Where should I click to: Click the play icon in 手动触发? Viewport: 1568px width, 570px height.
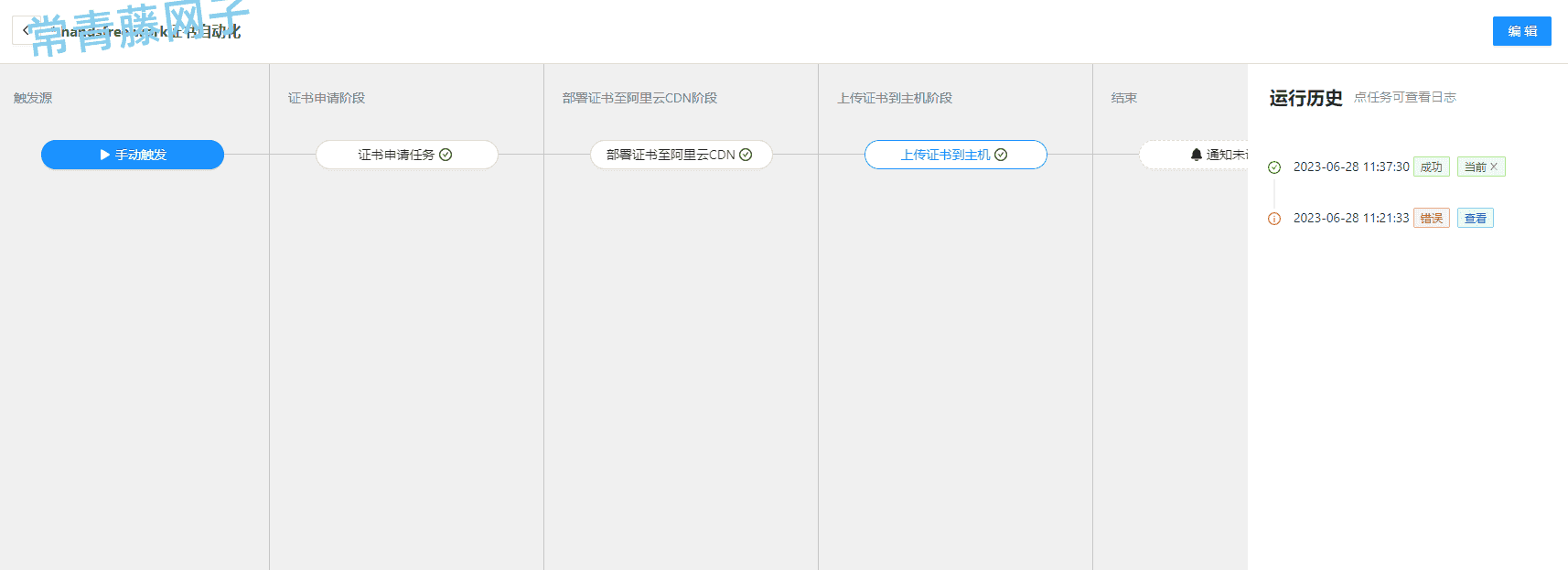tap(104, 155)
